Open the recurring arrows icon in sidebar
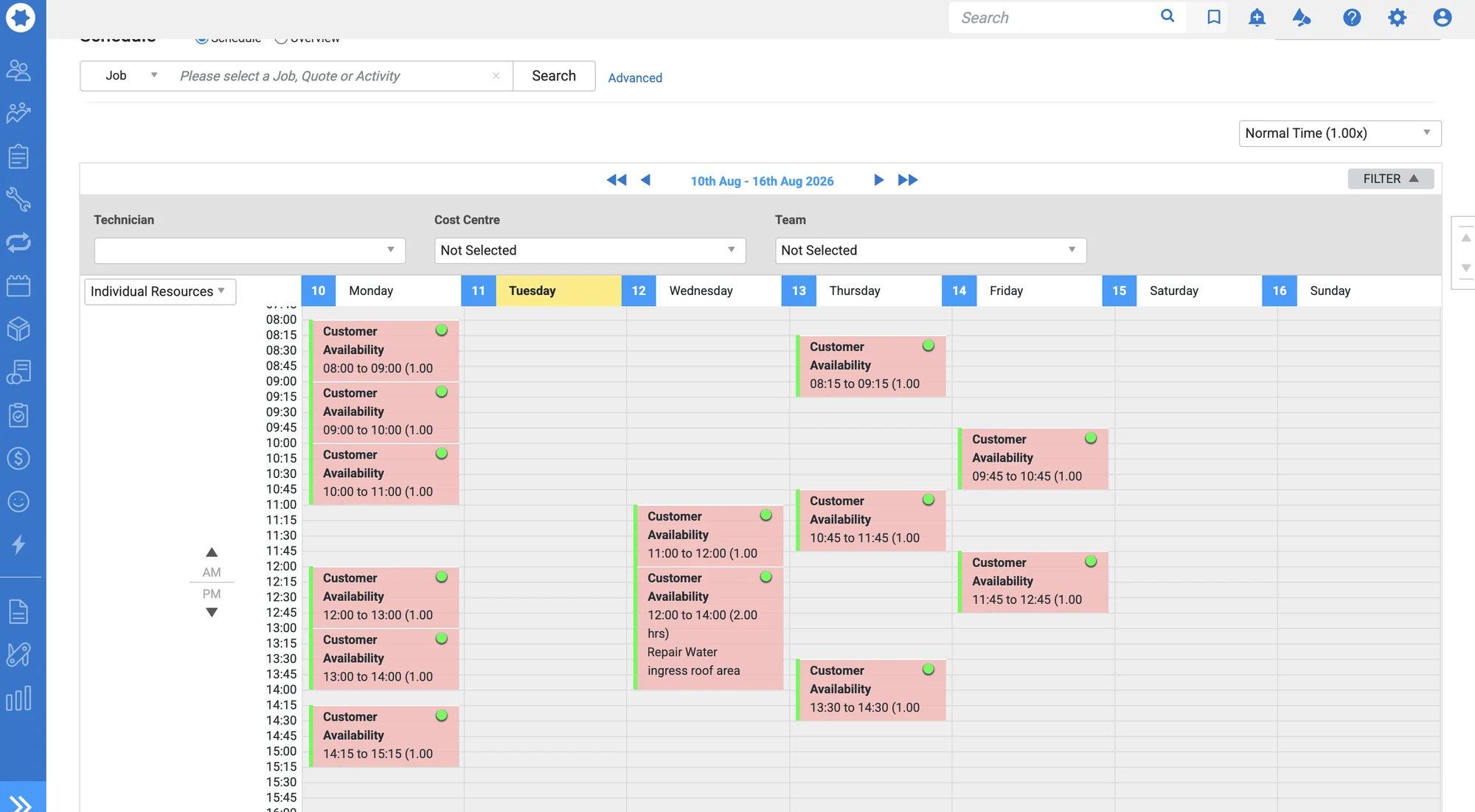Screen dimensions: 1475x812 [18, 242]
